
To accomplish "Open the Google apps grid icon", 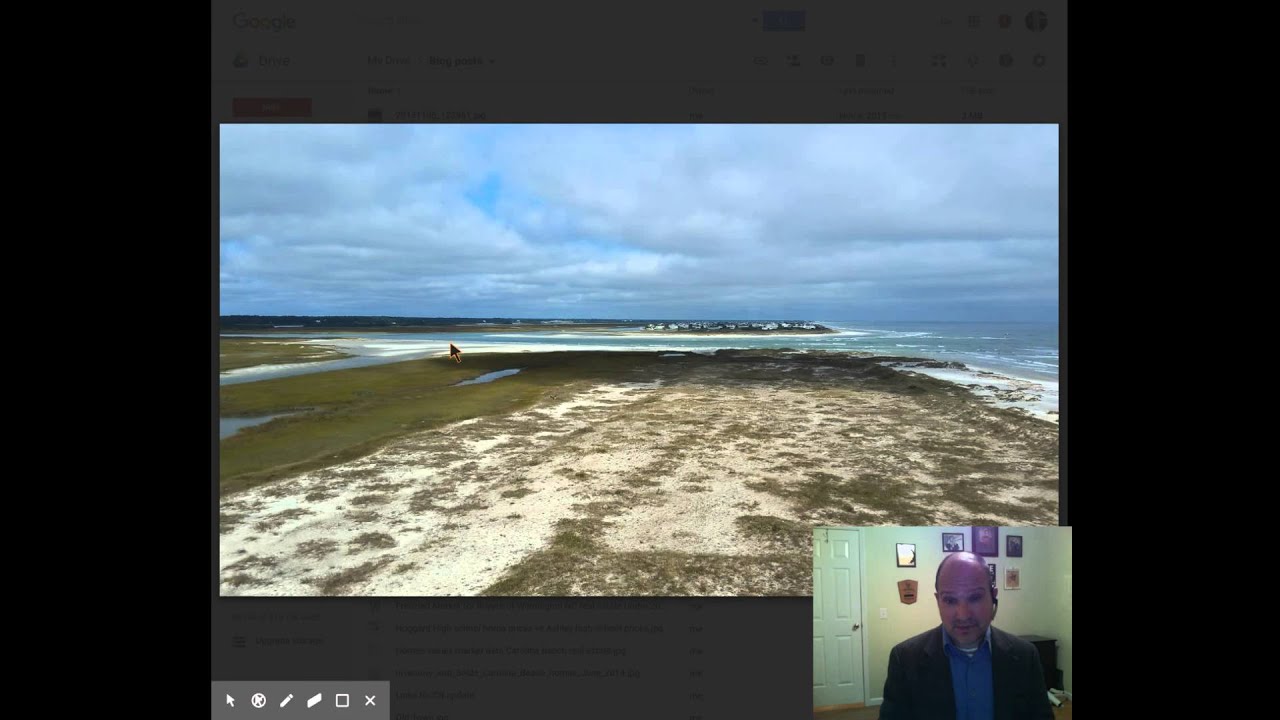I will pos(973,21).
